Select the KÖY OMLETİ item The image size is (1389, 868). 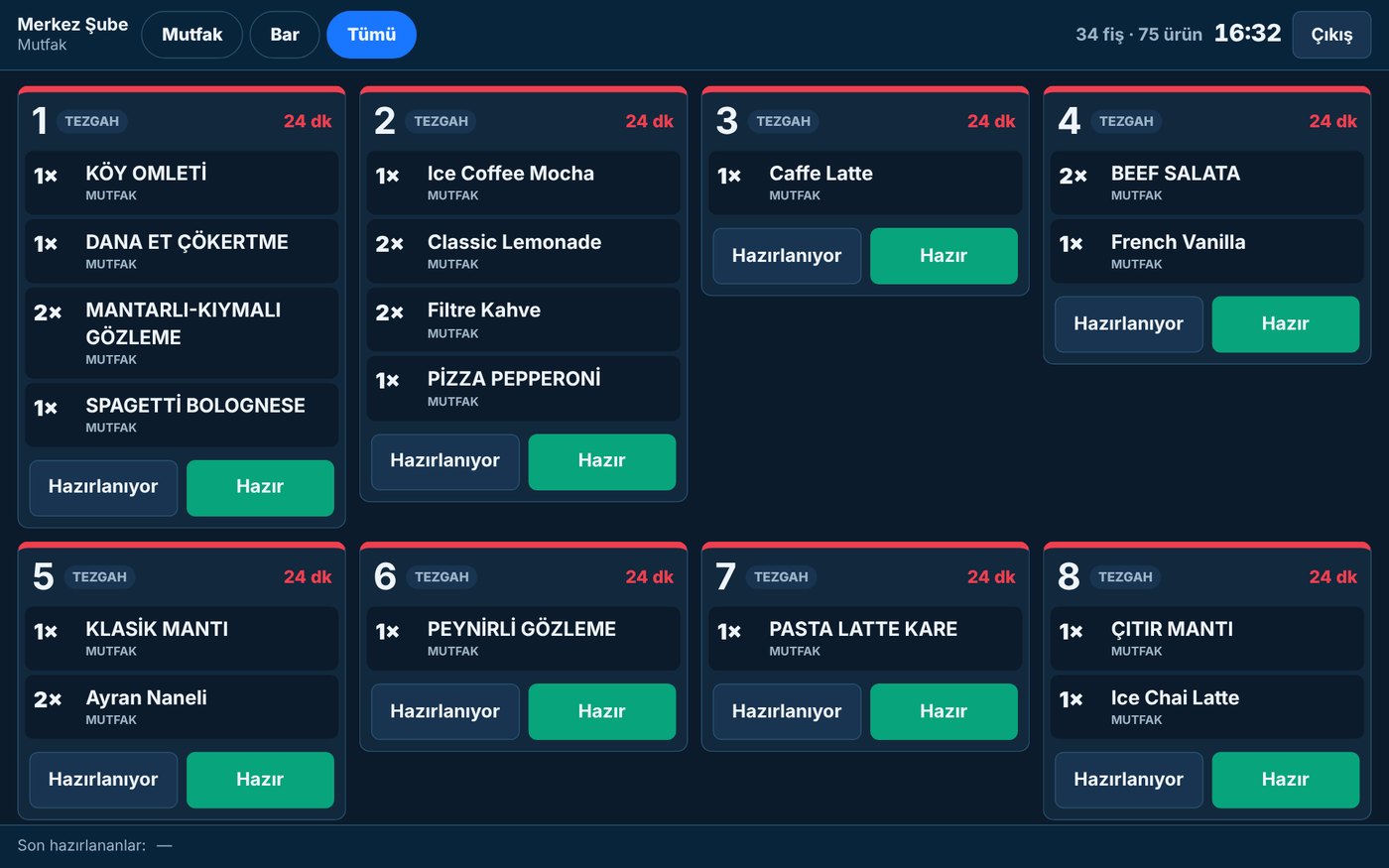point(182,183)
